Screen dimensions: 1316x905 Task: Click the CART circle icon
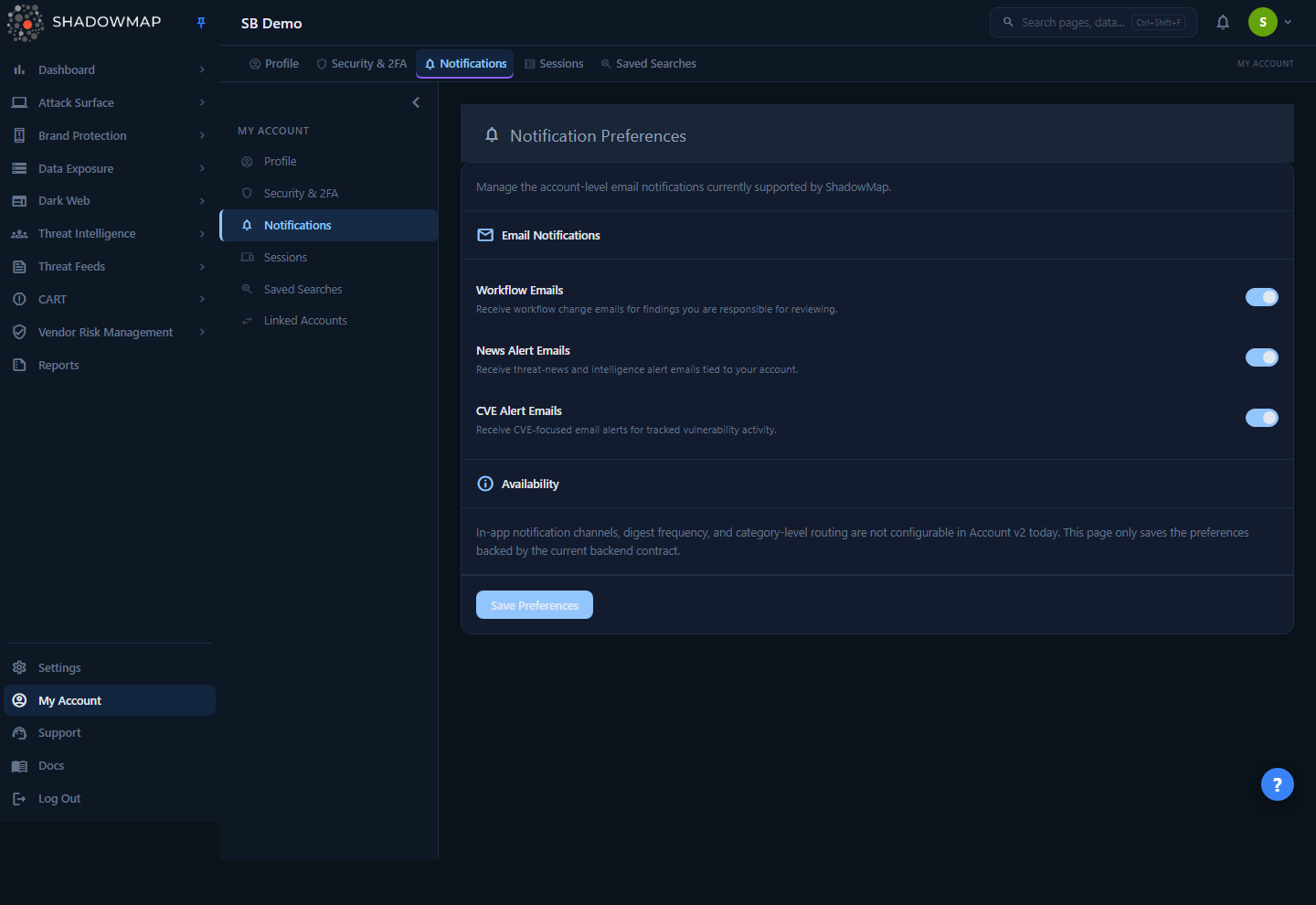point(19,299)
